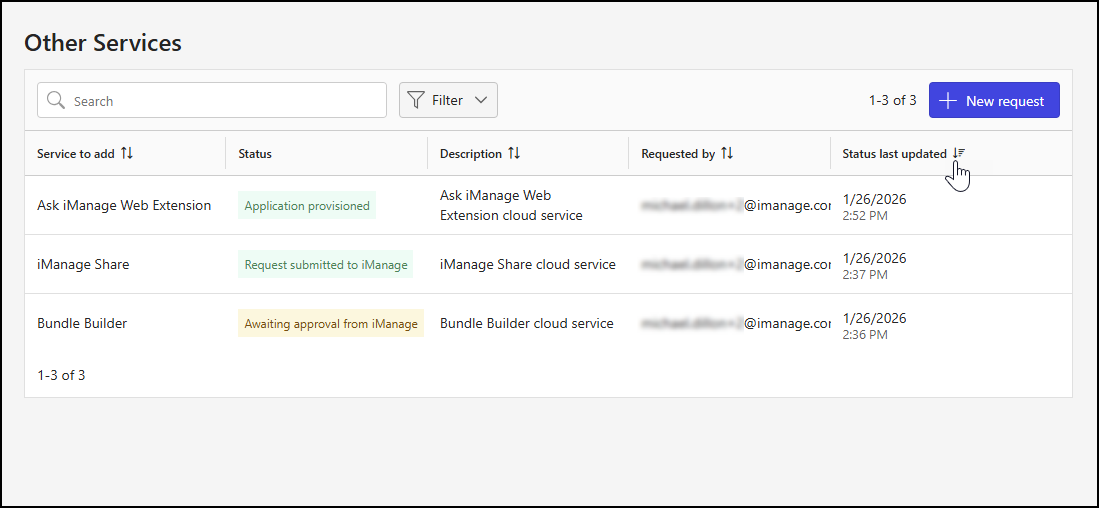Sort by Description arrows icon
Viewport: 1099px width, 508px height.
point(514,153)
